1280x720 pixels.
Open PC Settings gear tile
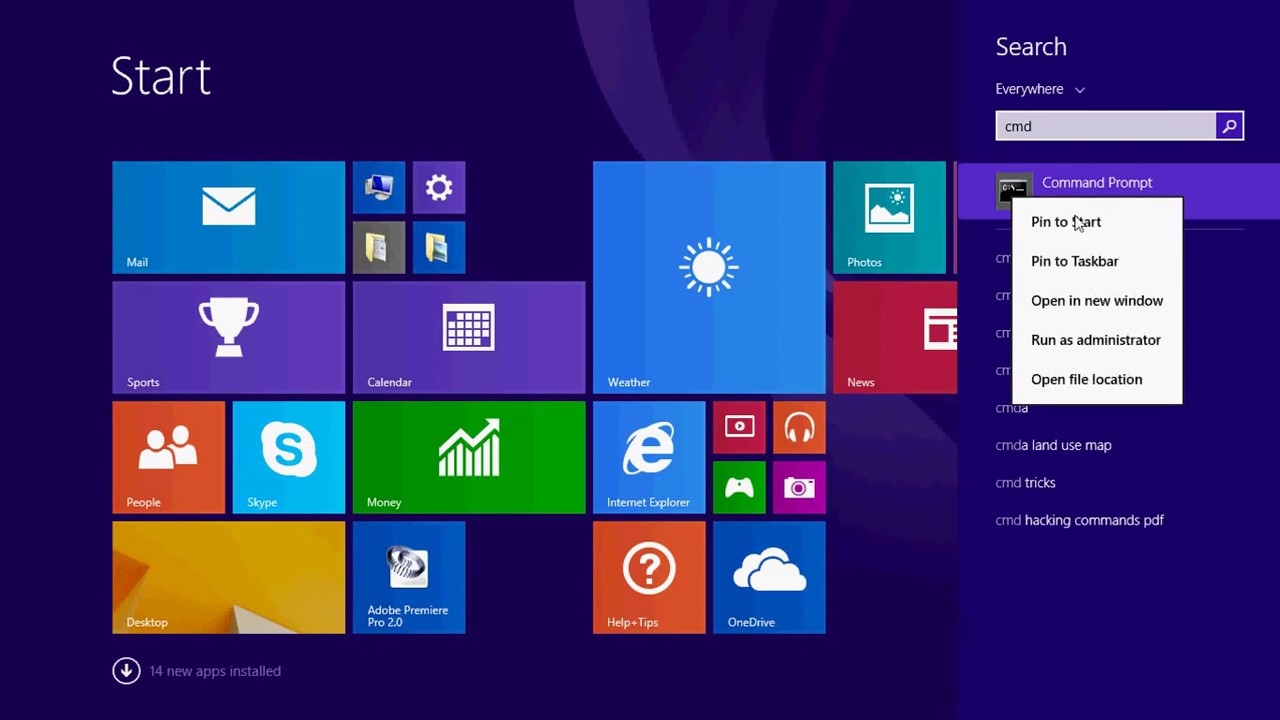(x=439, y=187)
